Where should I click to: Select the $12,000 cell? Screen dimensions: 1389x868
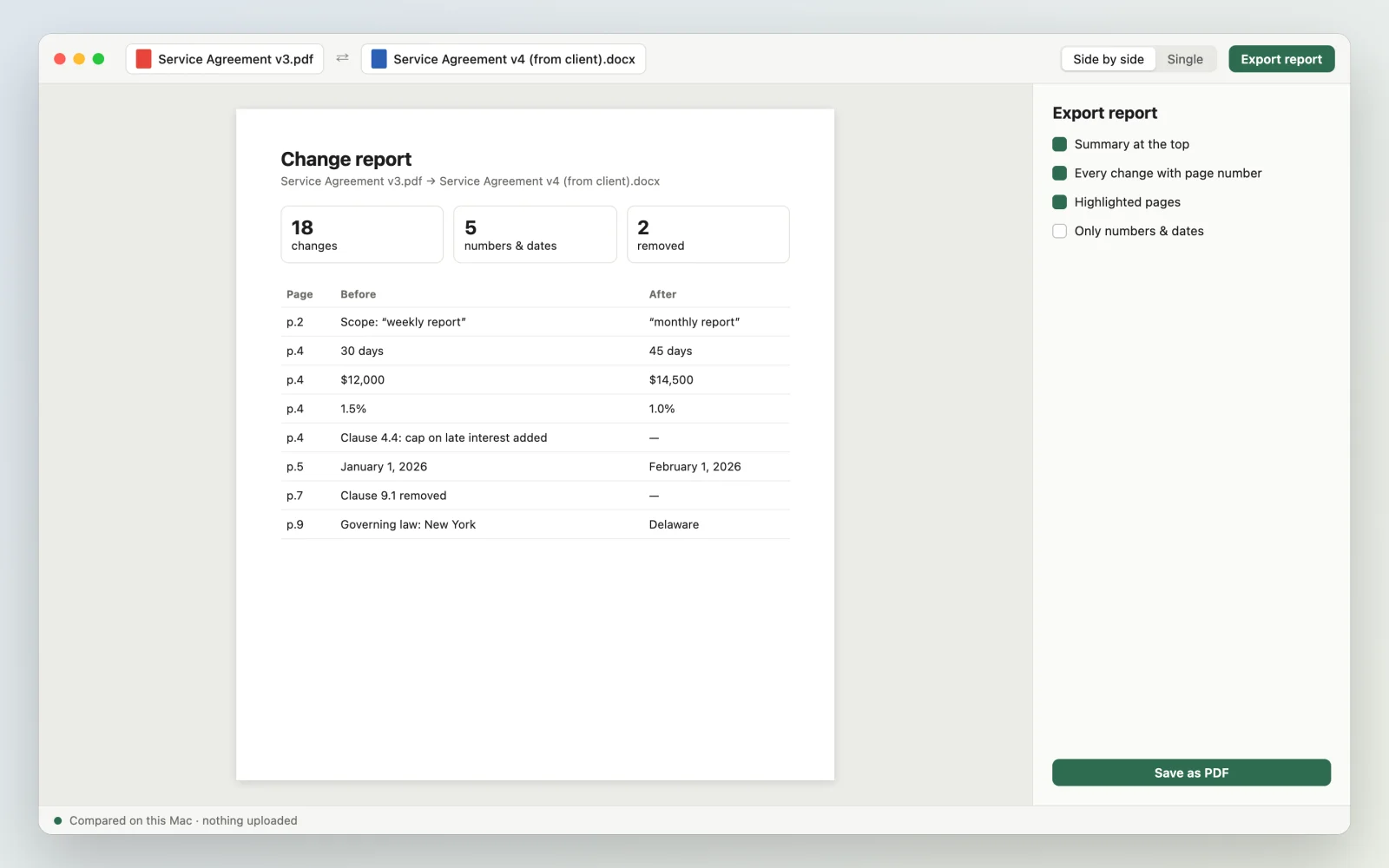pos(362,380)
